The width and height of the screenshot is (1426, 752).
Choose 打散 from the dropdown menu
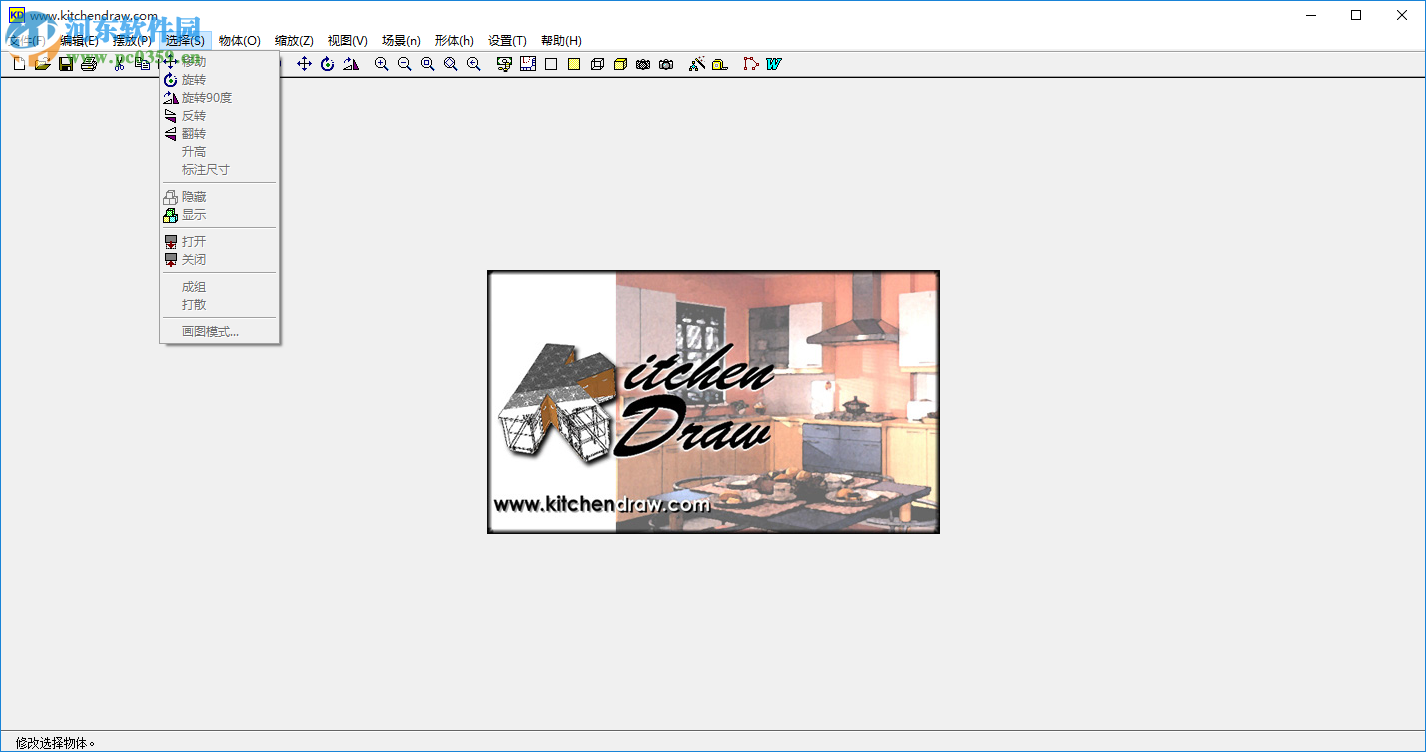(x=220, y=305)
